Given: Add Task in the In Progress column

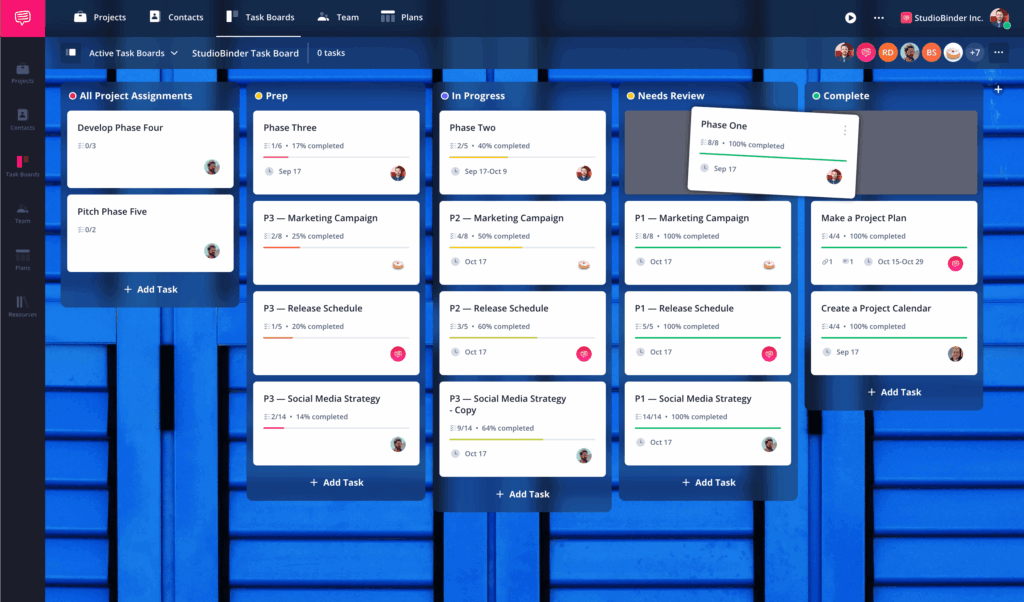Looking at the screenshot, I should [x=522, y=494].
